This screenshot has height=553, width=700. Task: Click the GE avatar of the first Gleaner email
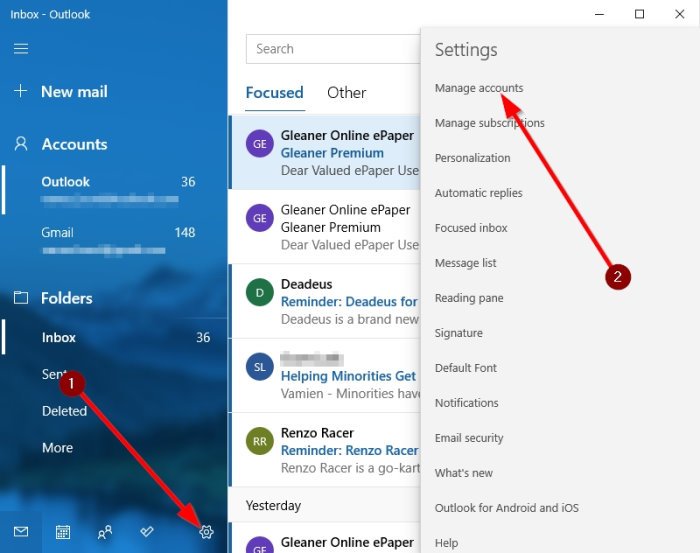[259, 144]
